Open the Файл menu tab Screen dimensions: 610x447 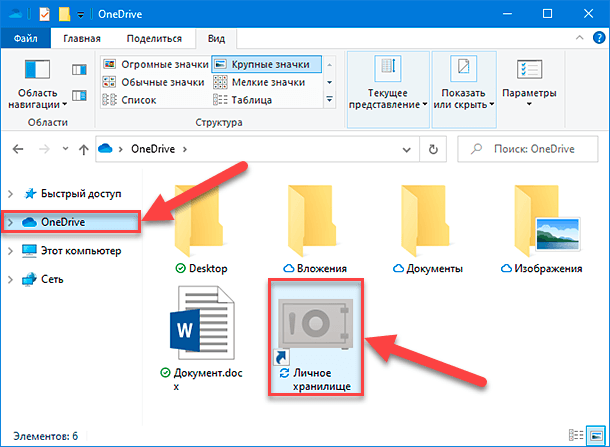26,39
